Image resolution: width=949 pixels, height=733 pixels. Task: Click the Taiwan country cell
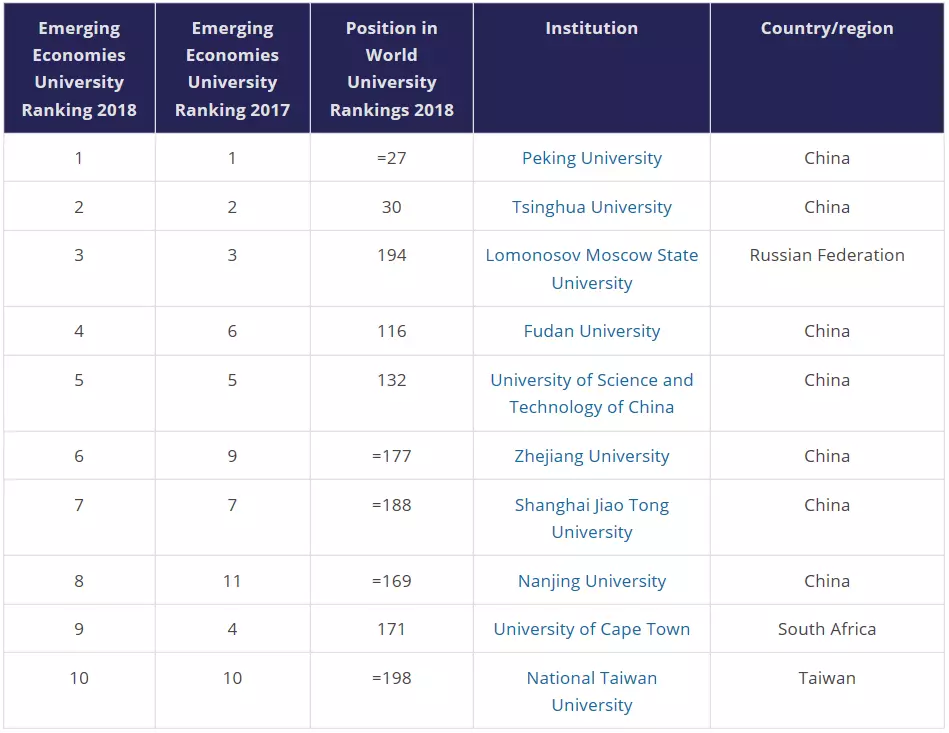(x=826, y=678)
